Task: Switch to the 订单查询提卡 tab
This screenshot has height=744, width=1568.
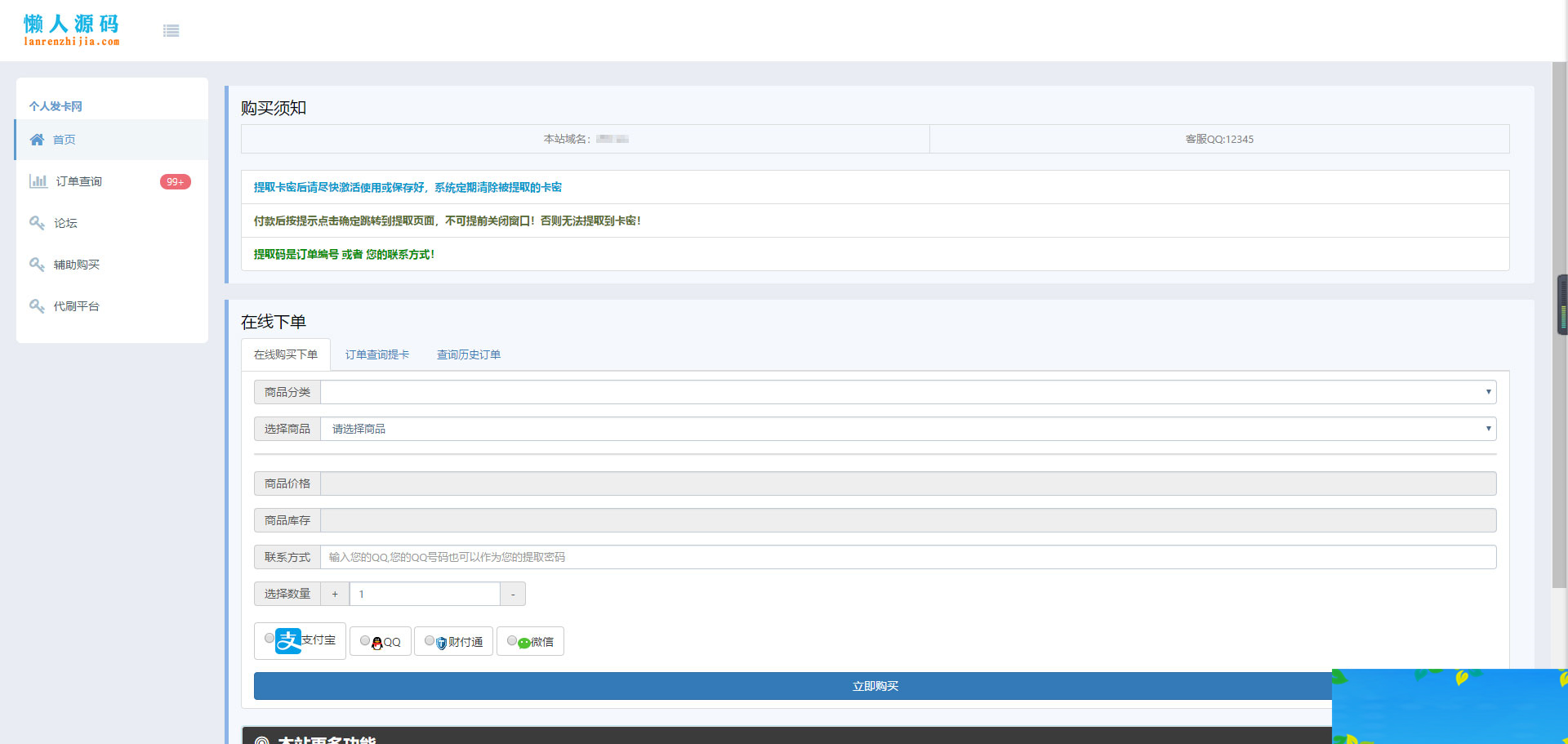Action: pyautogui.click(x=376, y=354)
